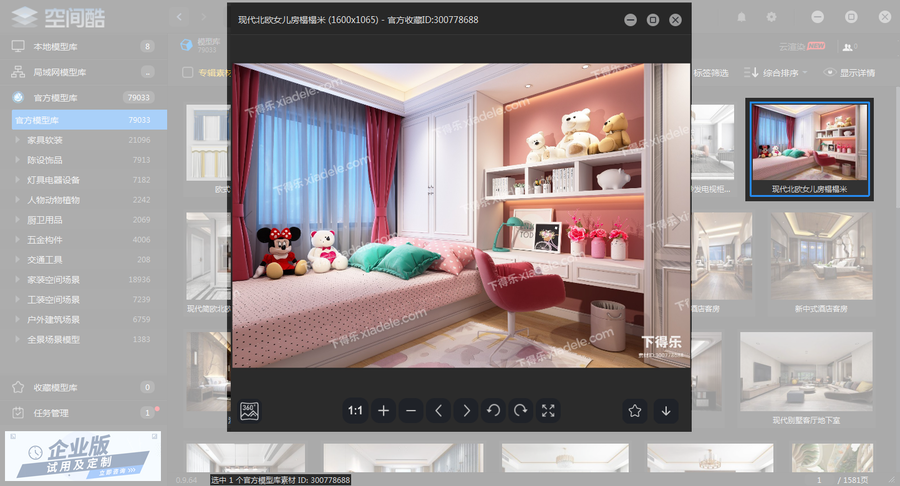Toggle the 专辑素材 checkbox
The height and width of the screenshot is (486, 900).
coord(187,73)
